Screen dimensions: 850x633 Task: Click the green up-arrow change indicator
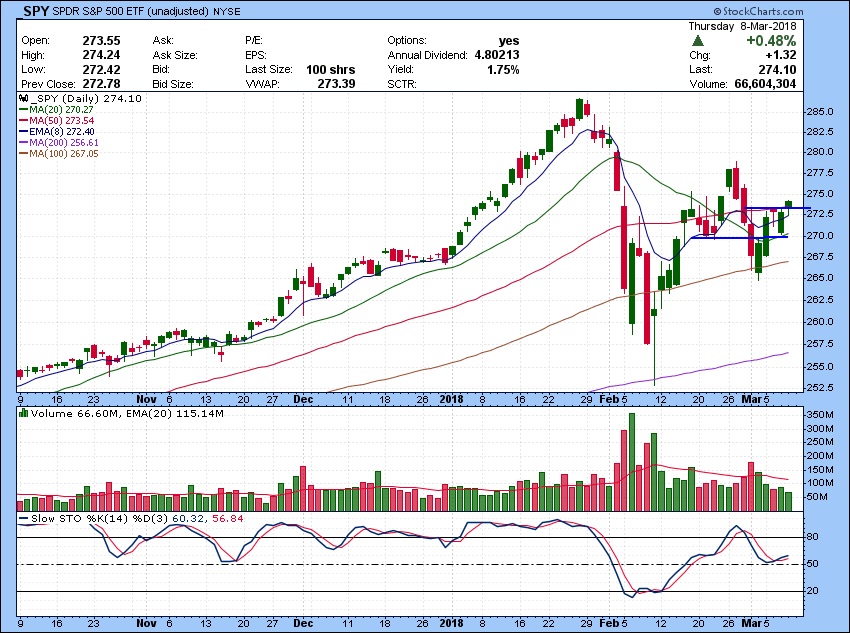pyautogui.click(x=698, y=41)
